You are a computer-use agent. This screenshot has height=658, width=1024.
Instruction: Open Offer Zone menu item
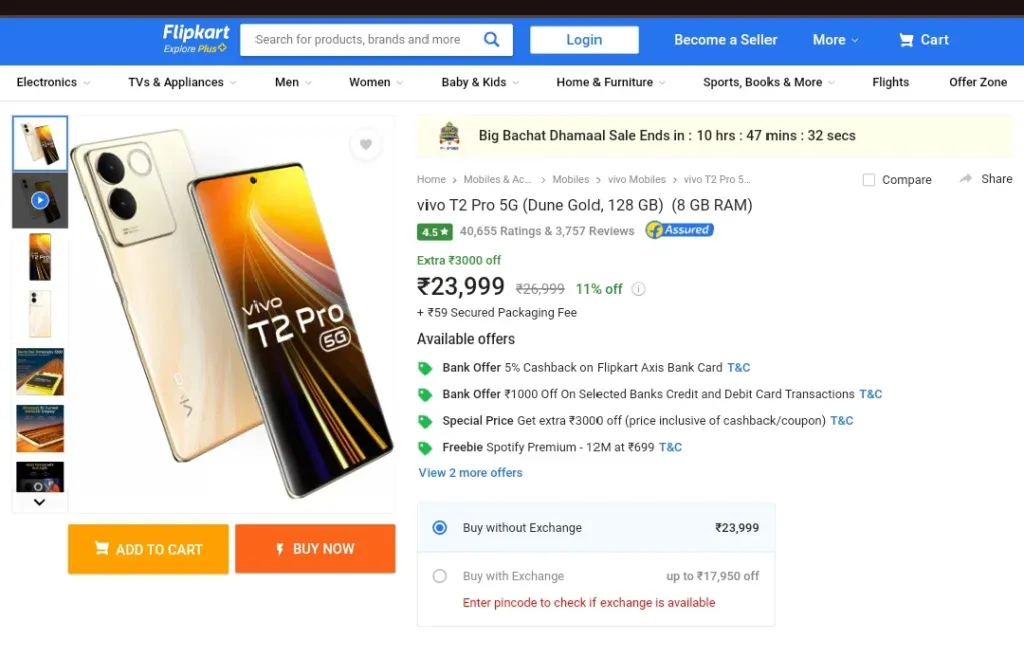[978, 82]
